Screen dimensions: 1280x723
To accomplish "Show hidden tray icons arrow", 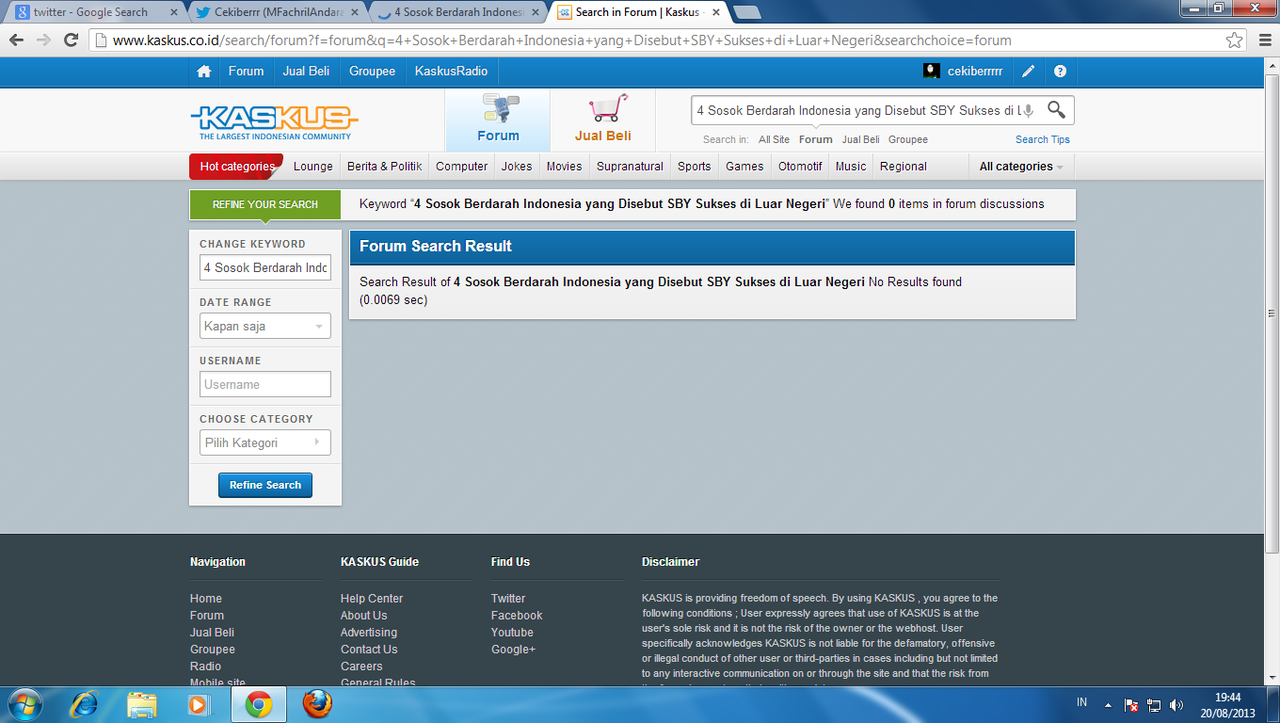I will click(1108, 704).
